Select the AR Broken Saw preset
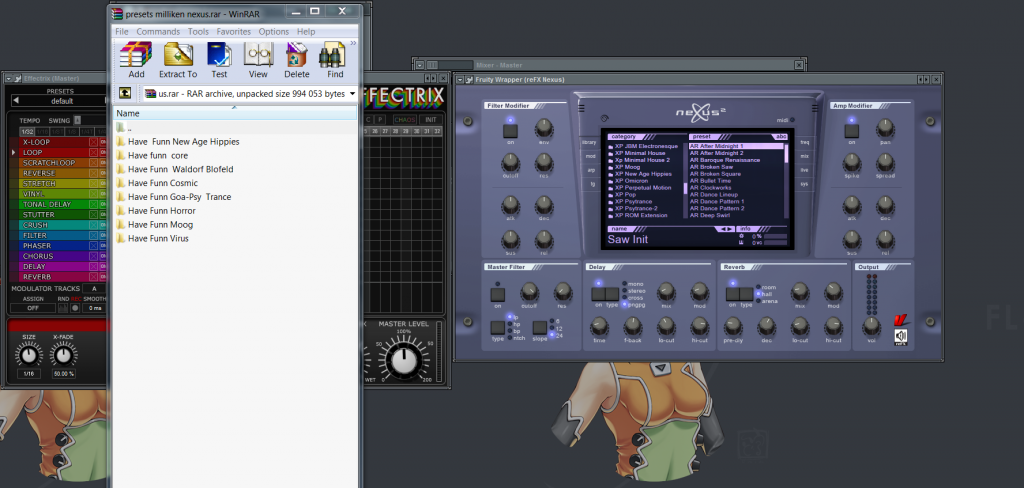 [711, 167]
